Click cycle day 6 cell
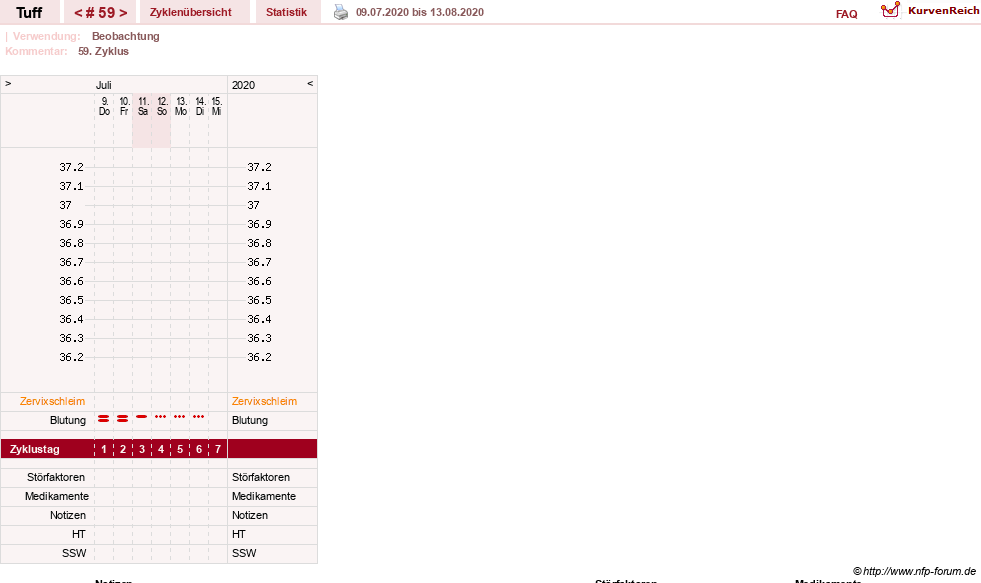 tap(199, 449)
